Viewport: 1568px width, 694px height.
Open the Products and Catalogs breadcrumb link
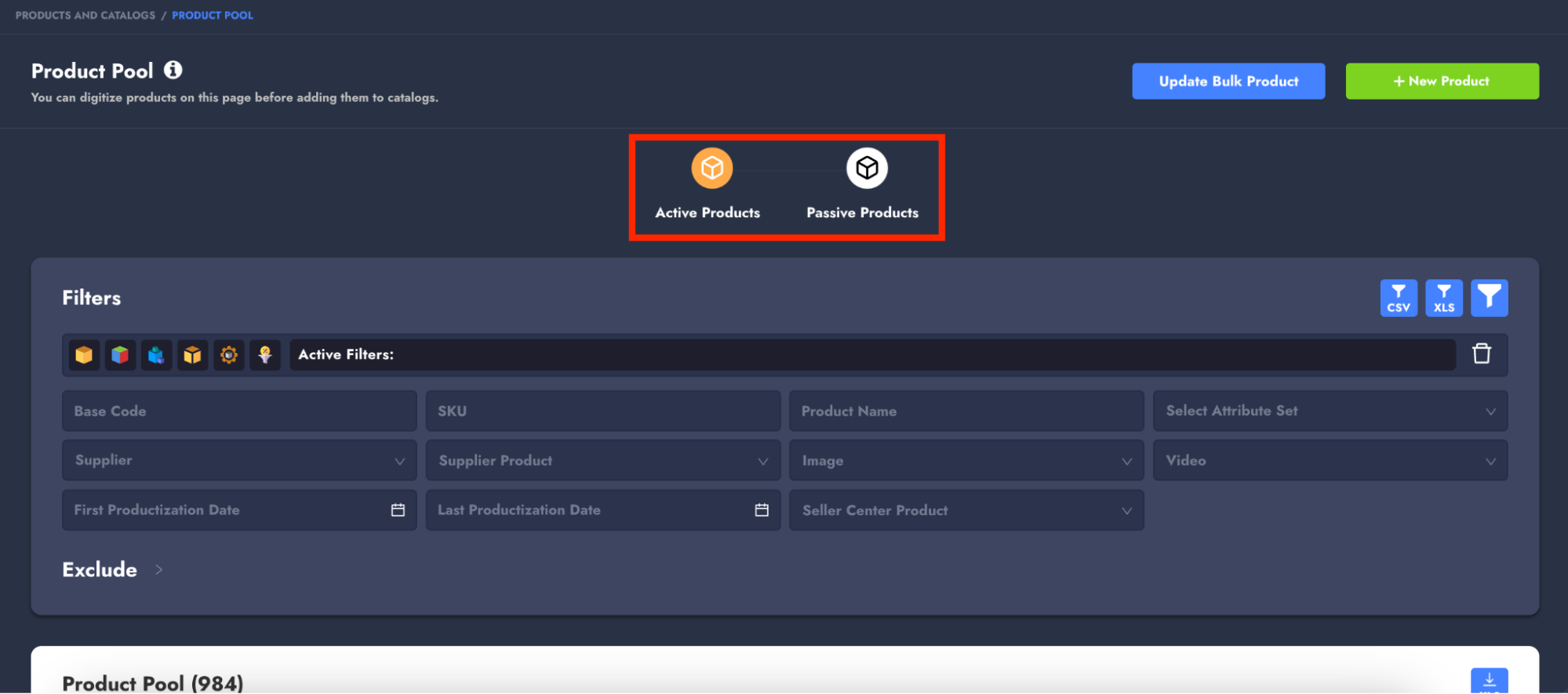(85, 16)
